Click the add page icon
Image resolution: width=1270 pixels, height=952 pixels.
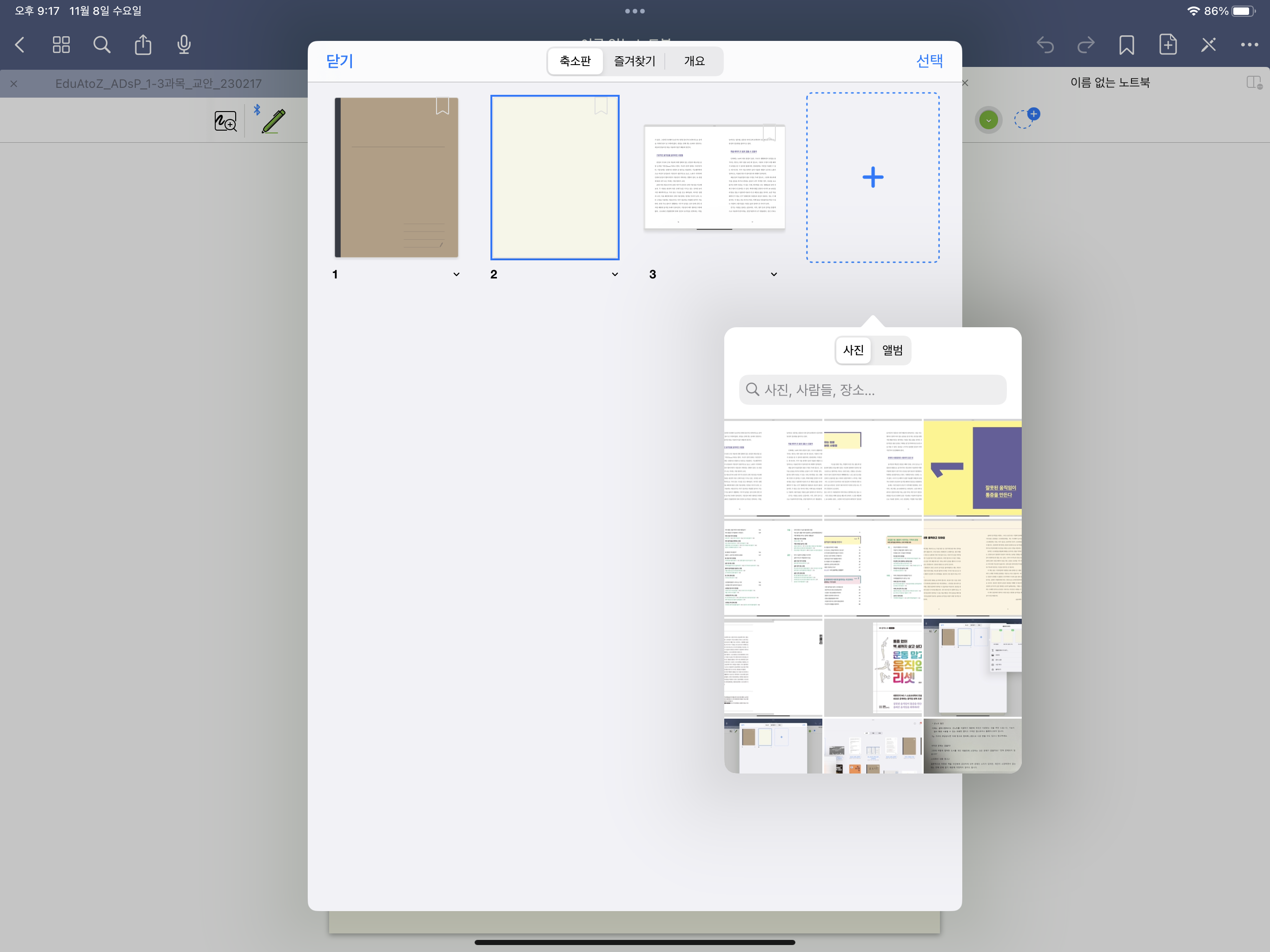(x=1167, y=45)
